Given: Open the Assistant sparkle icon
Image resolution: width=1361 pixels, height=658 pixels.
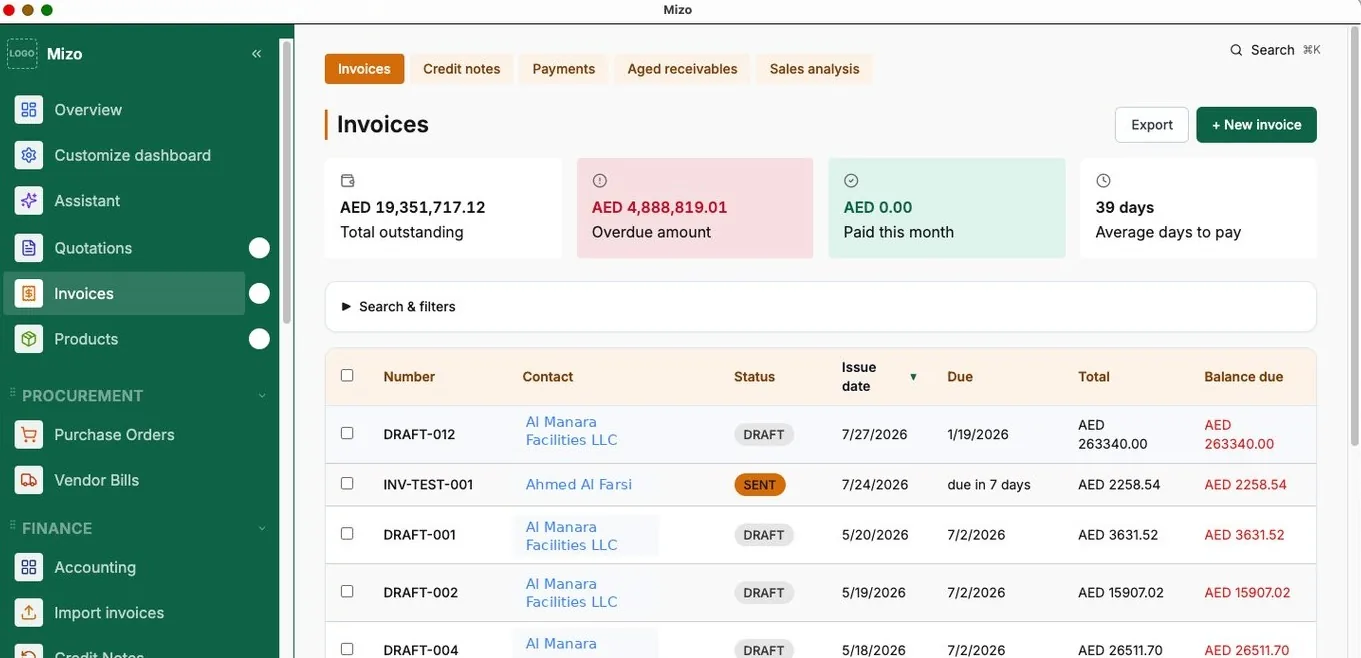Looking at the screenshot, I should click(29, 201).
